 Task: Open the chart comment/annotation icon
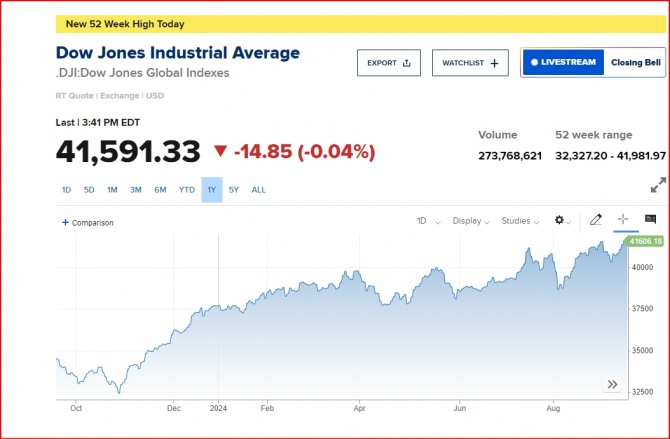tap(650, 220)
